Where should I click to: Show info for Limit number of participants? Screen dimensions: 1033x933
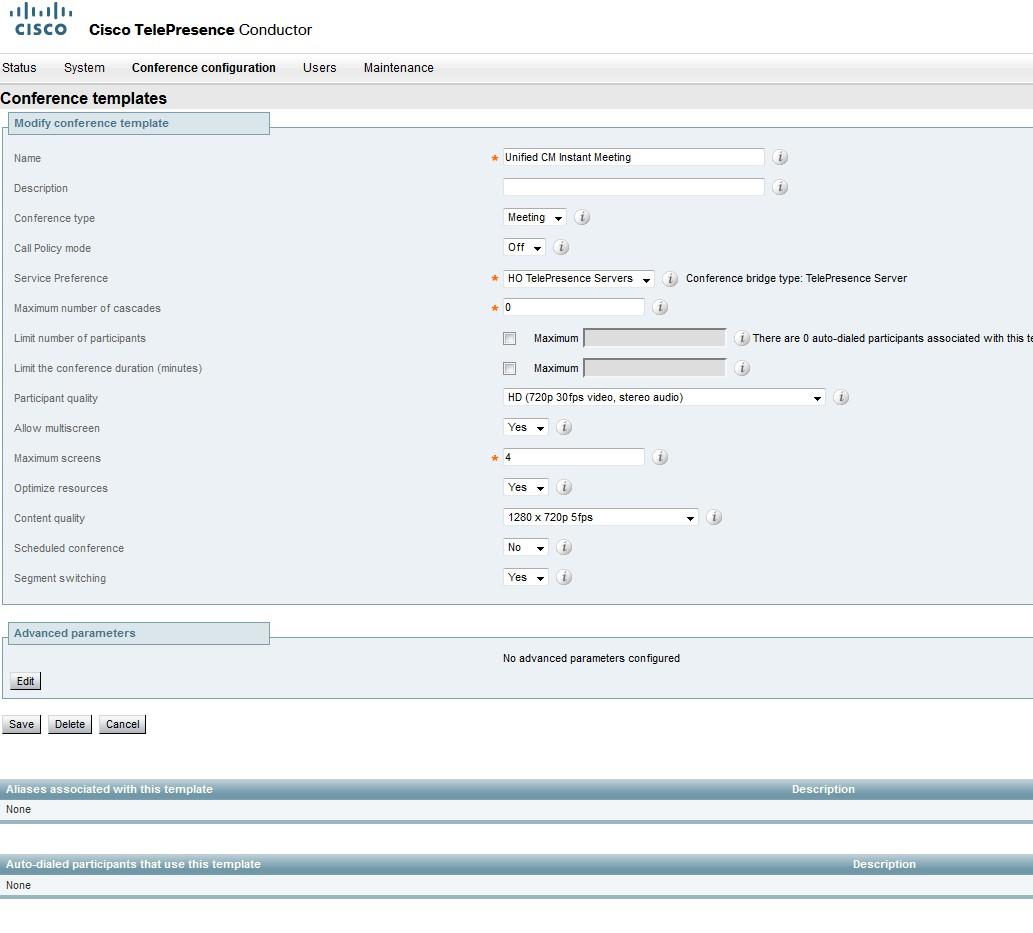(x=742, y=338)
